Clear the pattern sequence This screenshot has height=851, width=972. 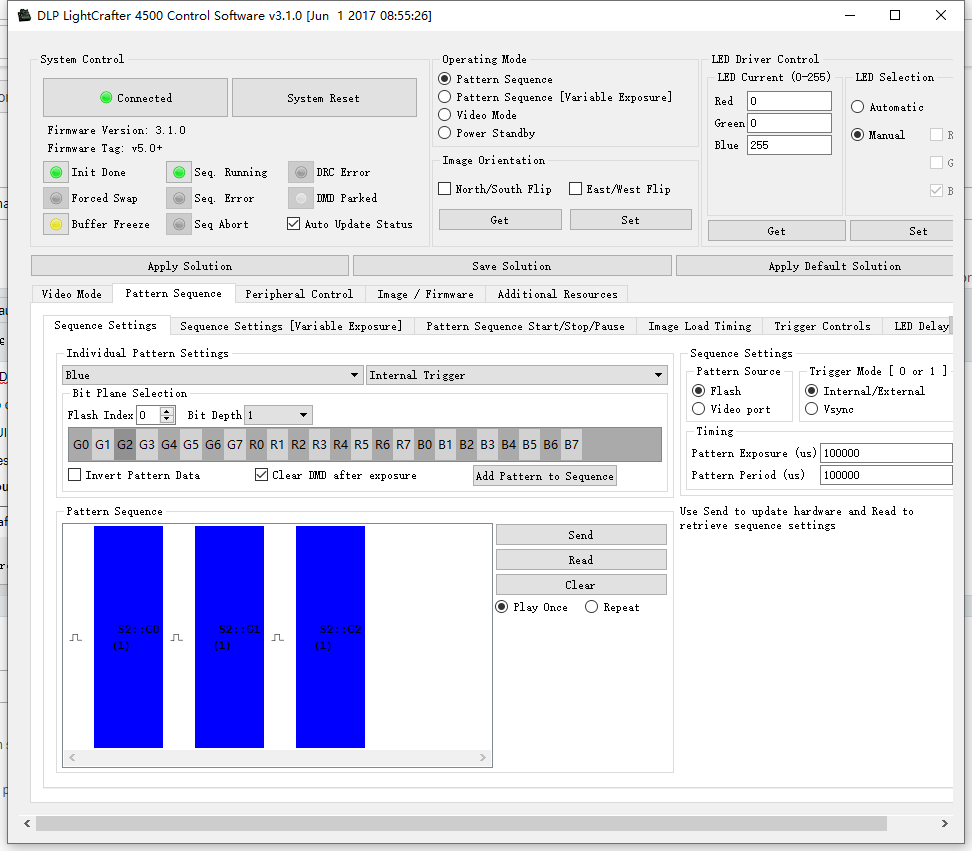tap(581, 584)
